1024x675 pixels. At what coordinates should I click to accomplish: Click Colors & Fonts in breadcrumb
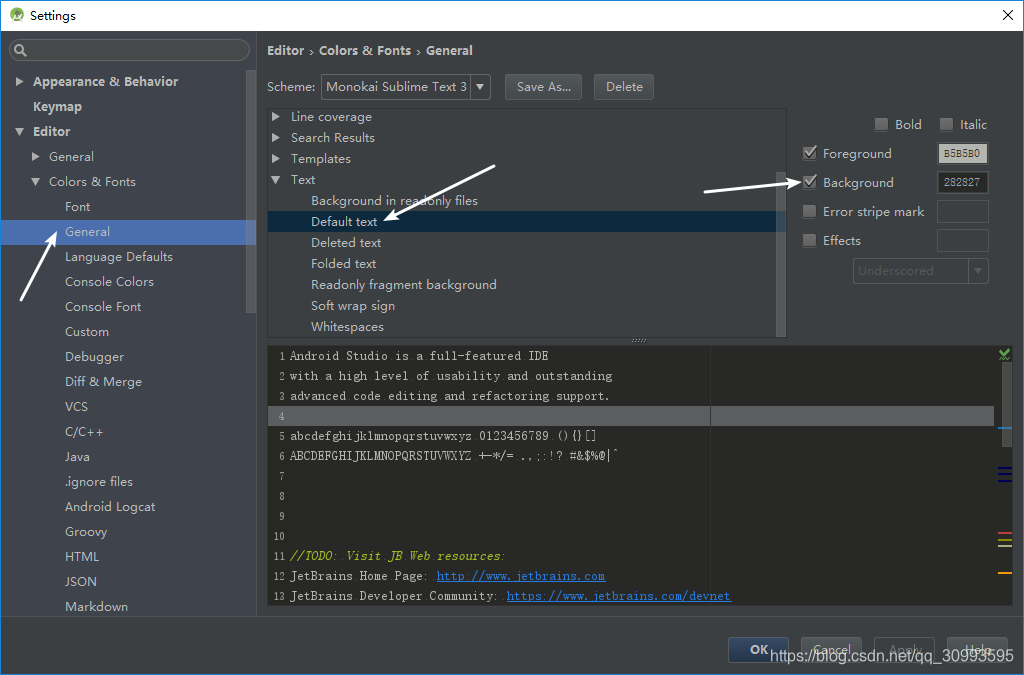(365, 50)
